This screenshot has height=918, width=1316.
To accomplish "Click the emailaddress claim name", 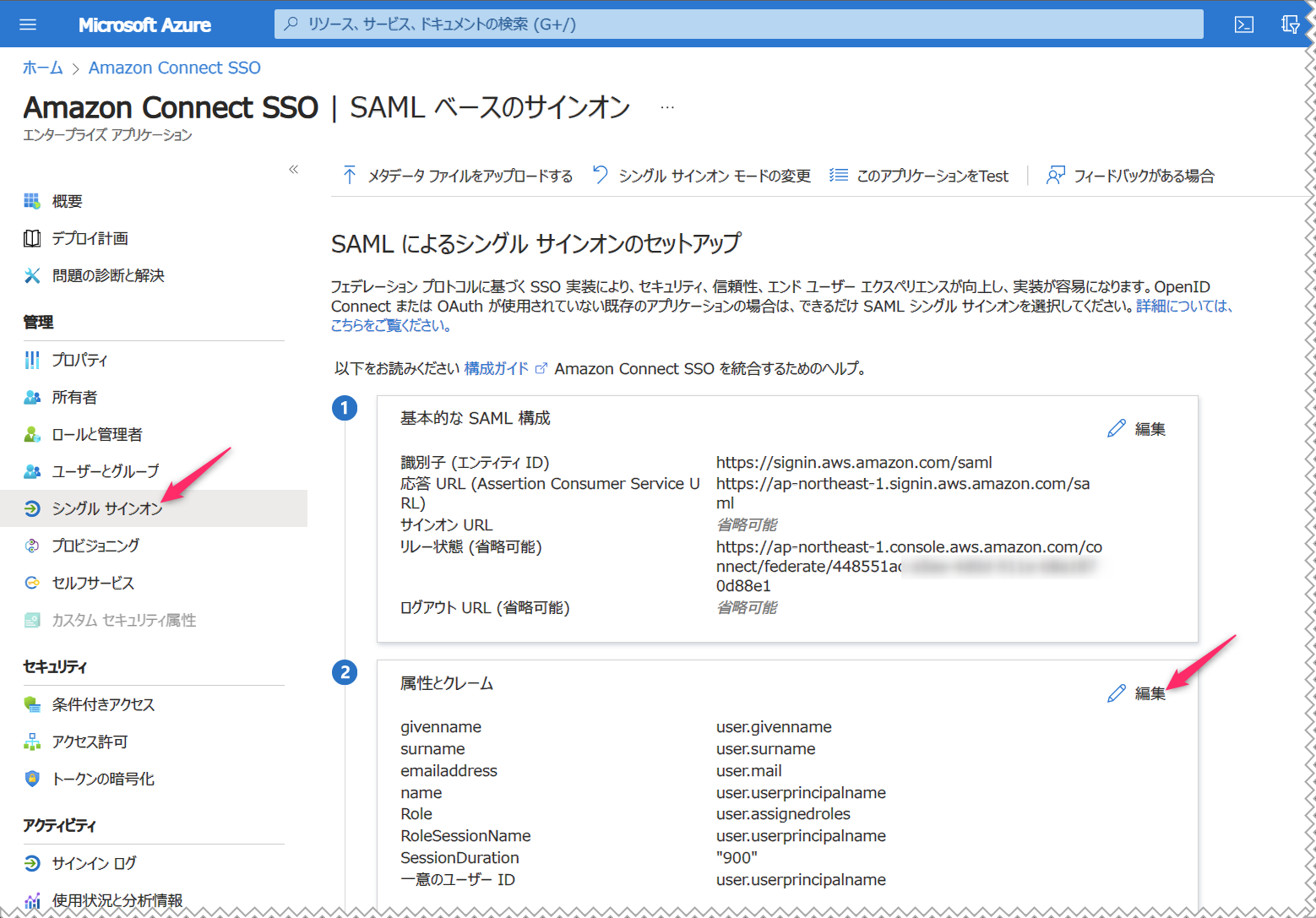I will (449, 770).
